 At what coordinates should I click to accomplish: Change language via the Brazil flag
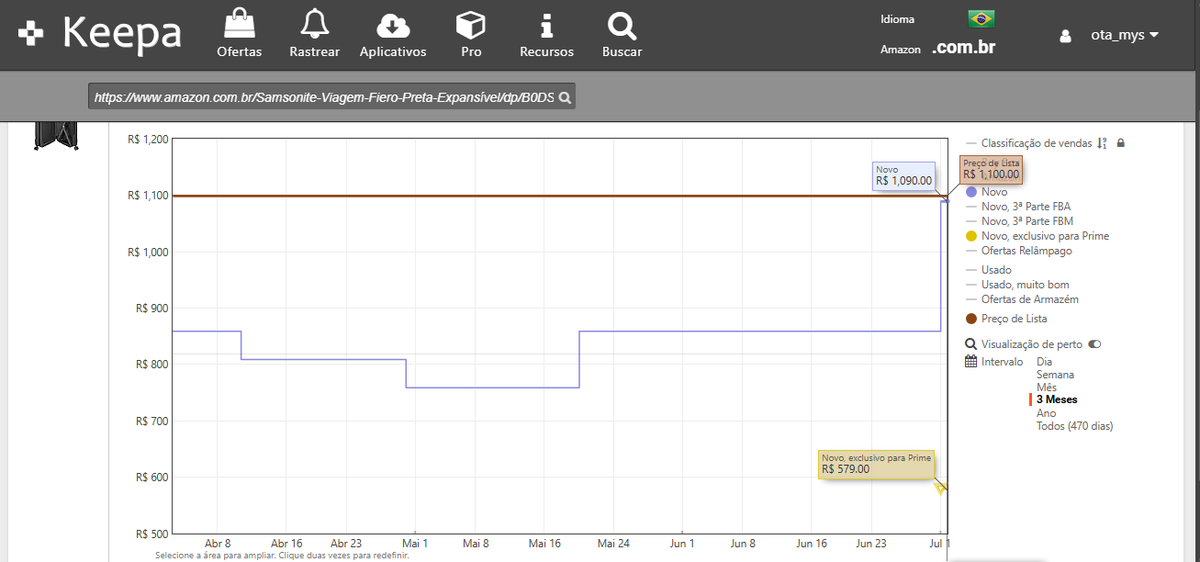click(x=981, y=19)
